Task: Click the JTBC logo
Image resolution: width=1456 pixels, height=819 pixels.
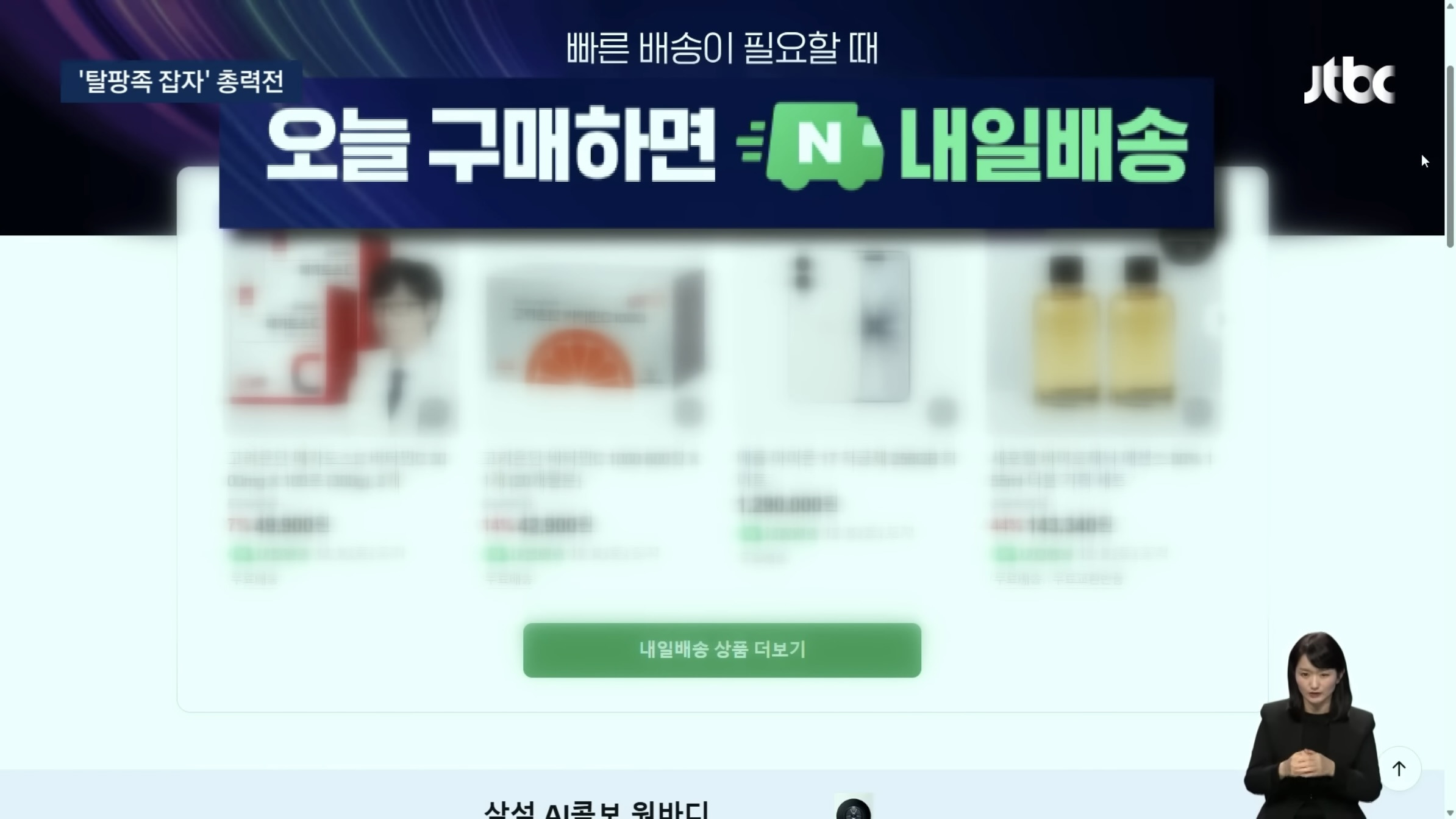Action: point(1349,80)
